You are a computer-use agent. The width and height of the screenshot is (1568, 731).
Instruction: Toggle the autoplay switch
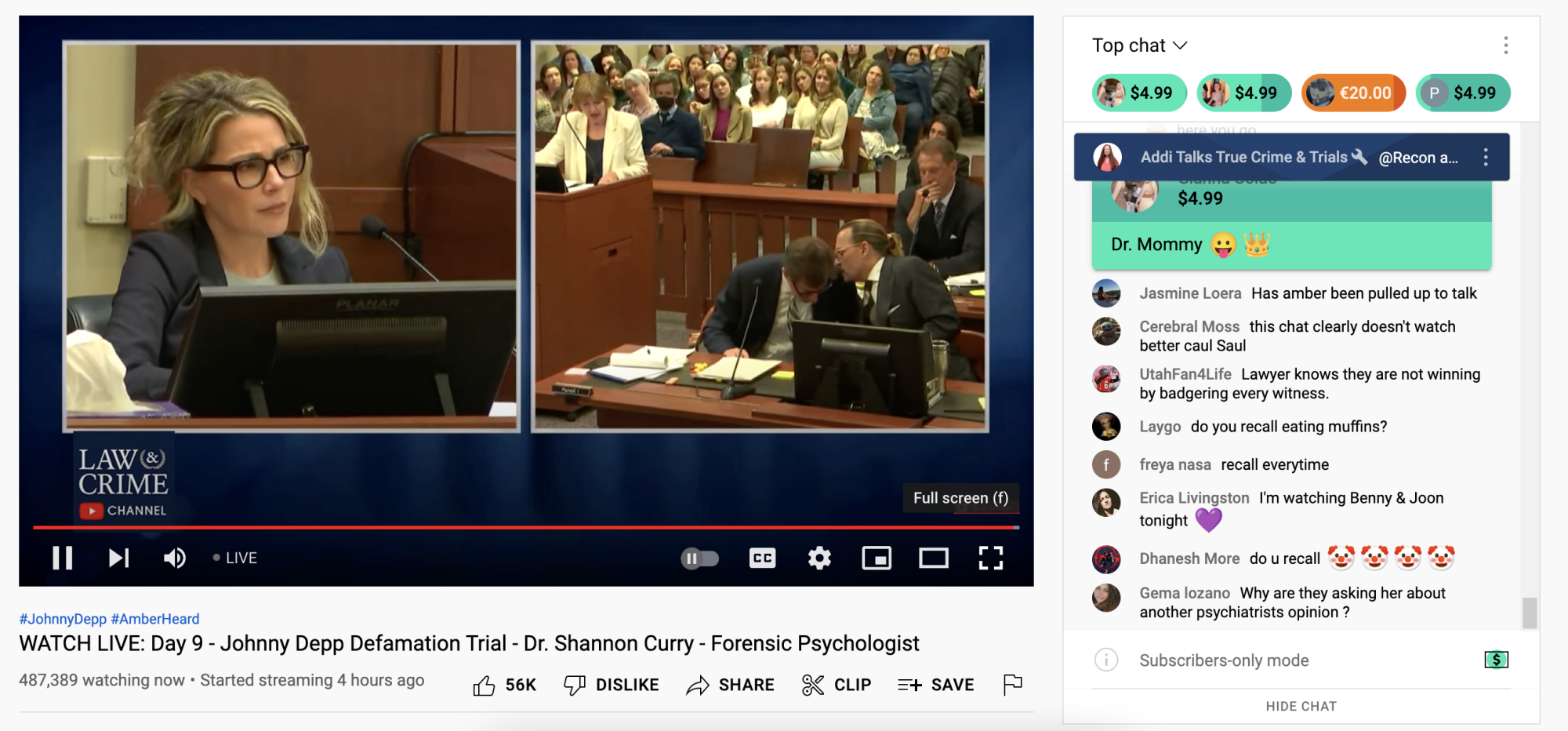699,558
